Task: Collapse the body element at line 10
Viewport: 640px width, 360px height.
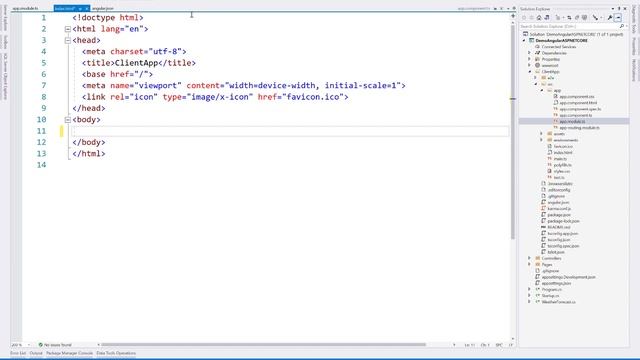Action: point(68,120)
